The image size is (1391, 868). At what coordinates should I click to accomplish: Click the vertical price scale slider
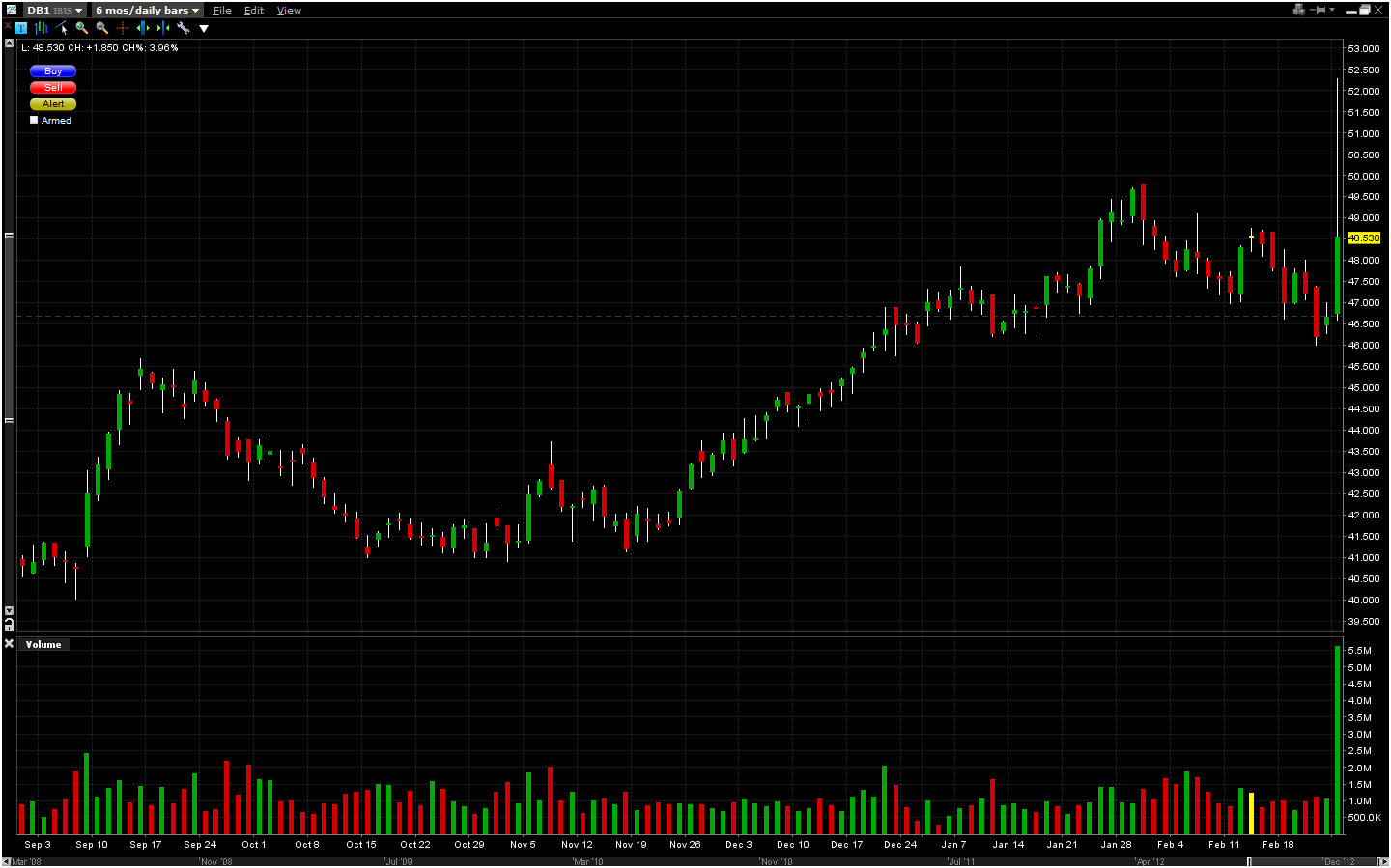[x=9, y=328]
